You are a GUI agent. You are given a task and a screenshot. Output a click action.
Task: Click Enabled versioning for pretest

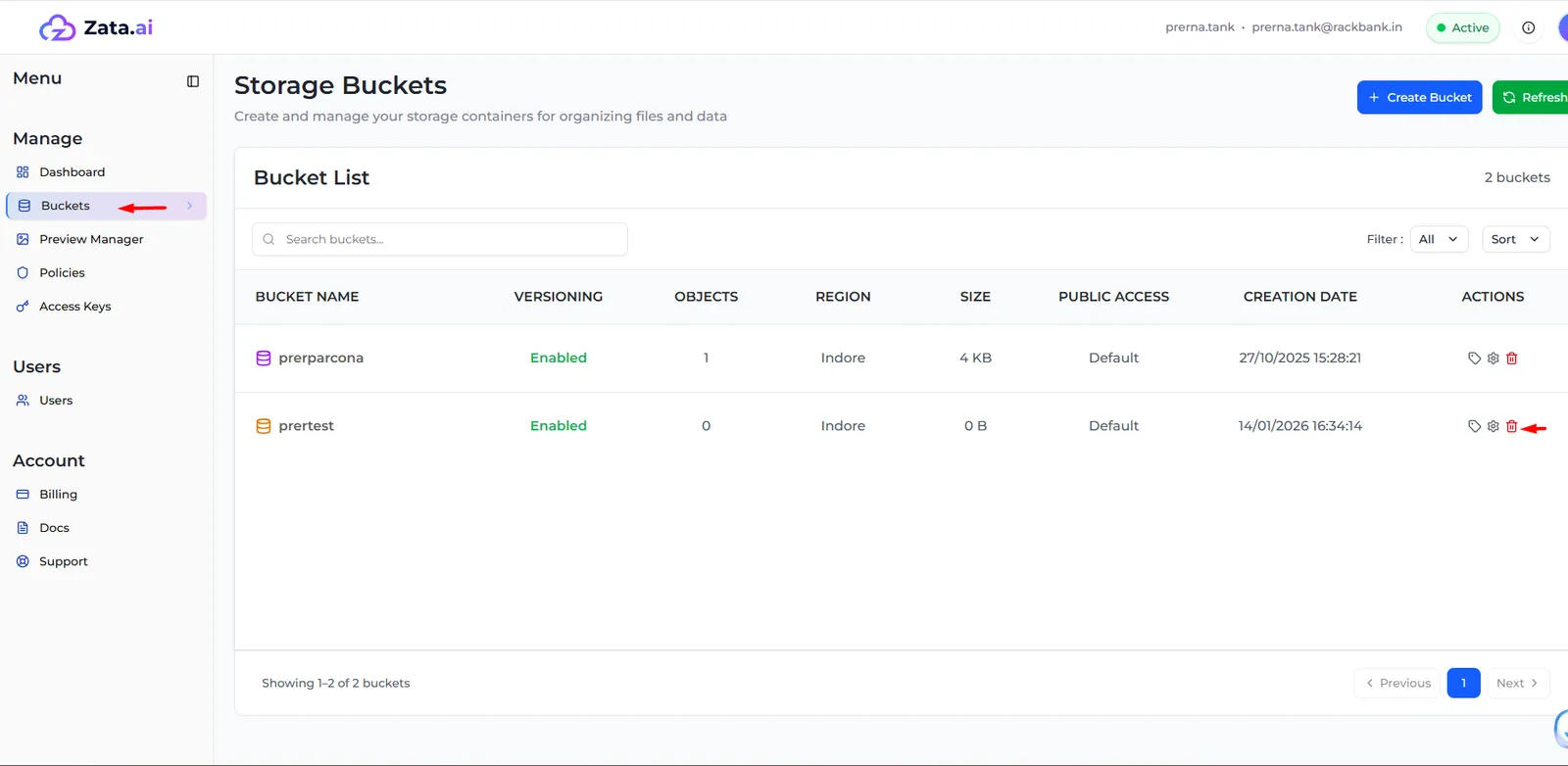[559, 426]
